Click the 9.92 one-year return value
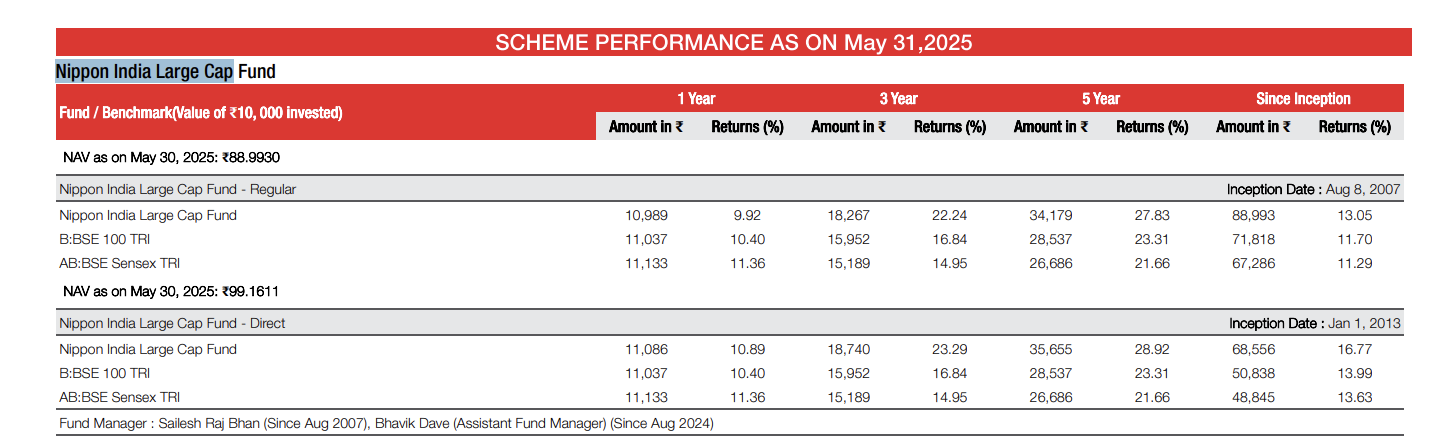Screen dimensions: 1432x438 coord(746,215)
